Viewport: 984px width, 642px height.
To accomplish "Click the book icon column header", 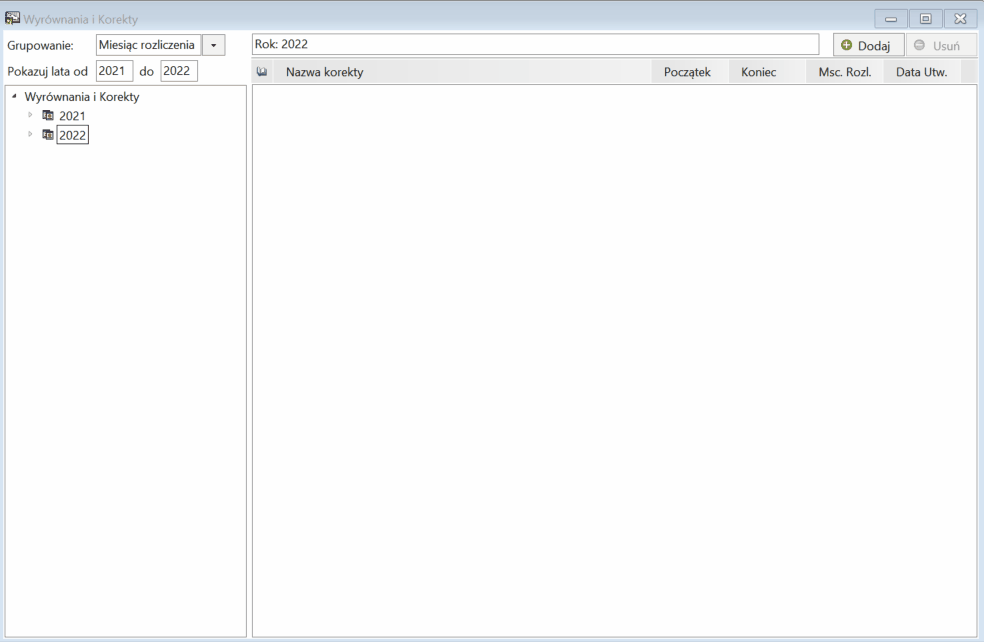I will coord(262,72).
